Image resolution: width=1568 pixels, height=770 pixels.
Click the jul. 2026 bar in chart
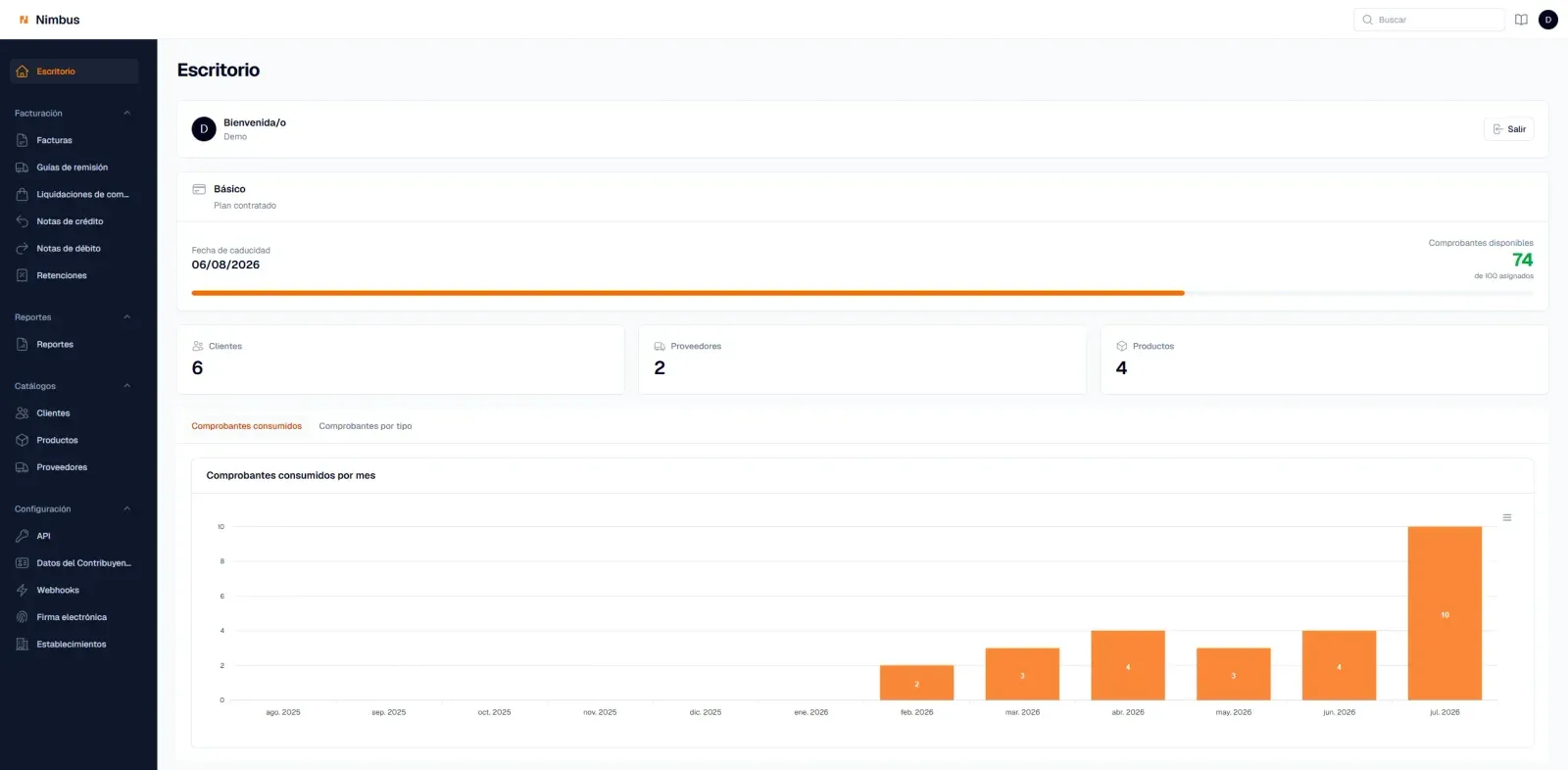click(x=1445, y=613)
